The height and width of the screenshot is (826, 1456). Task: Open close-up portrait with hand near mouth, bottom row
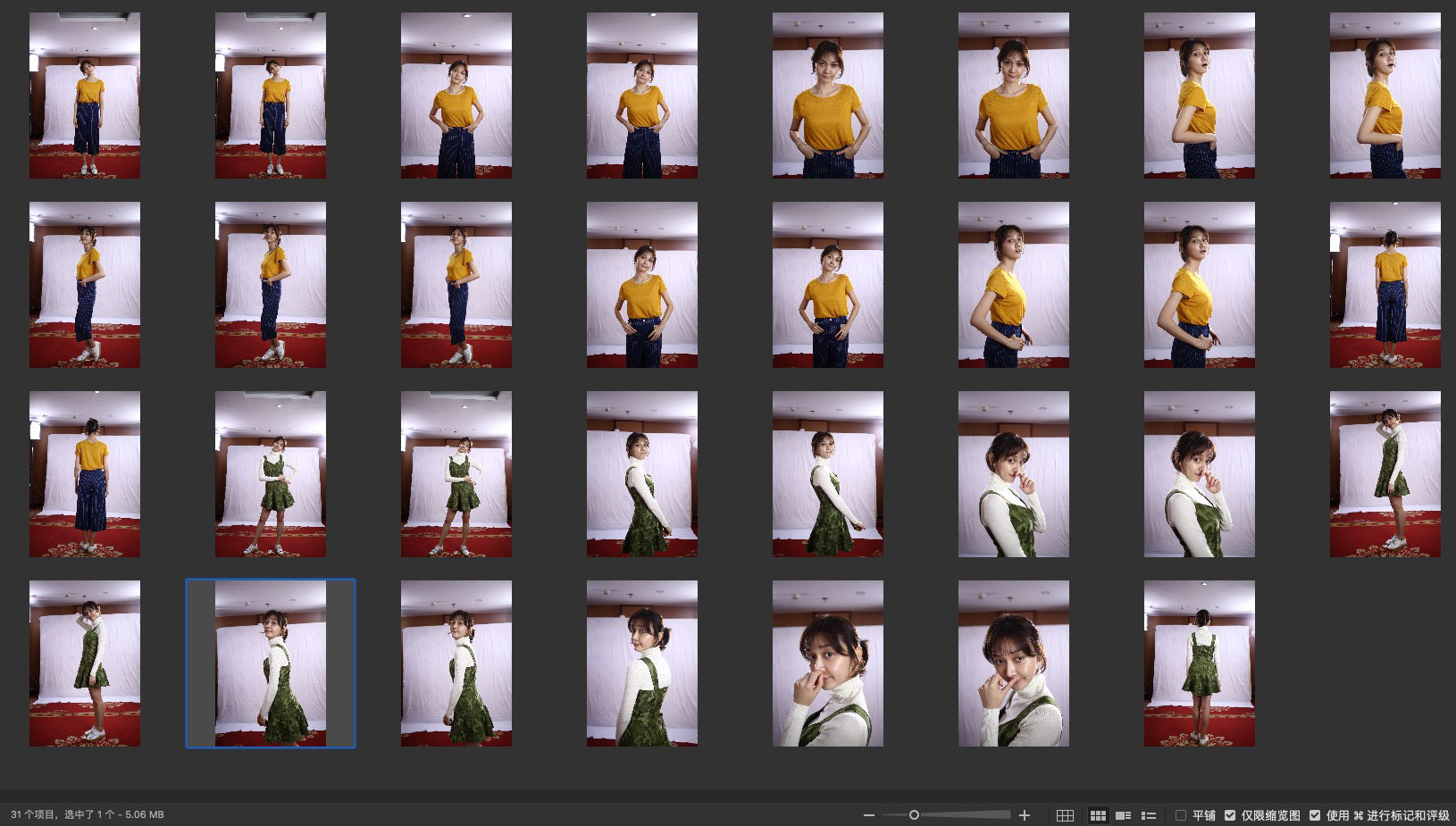pos(827,663)
